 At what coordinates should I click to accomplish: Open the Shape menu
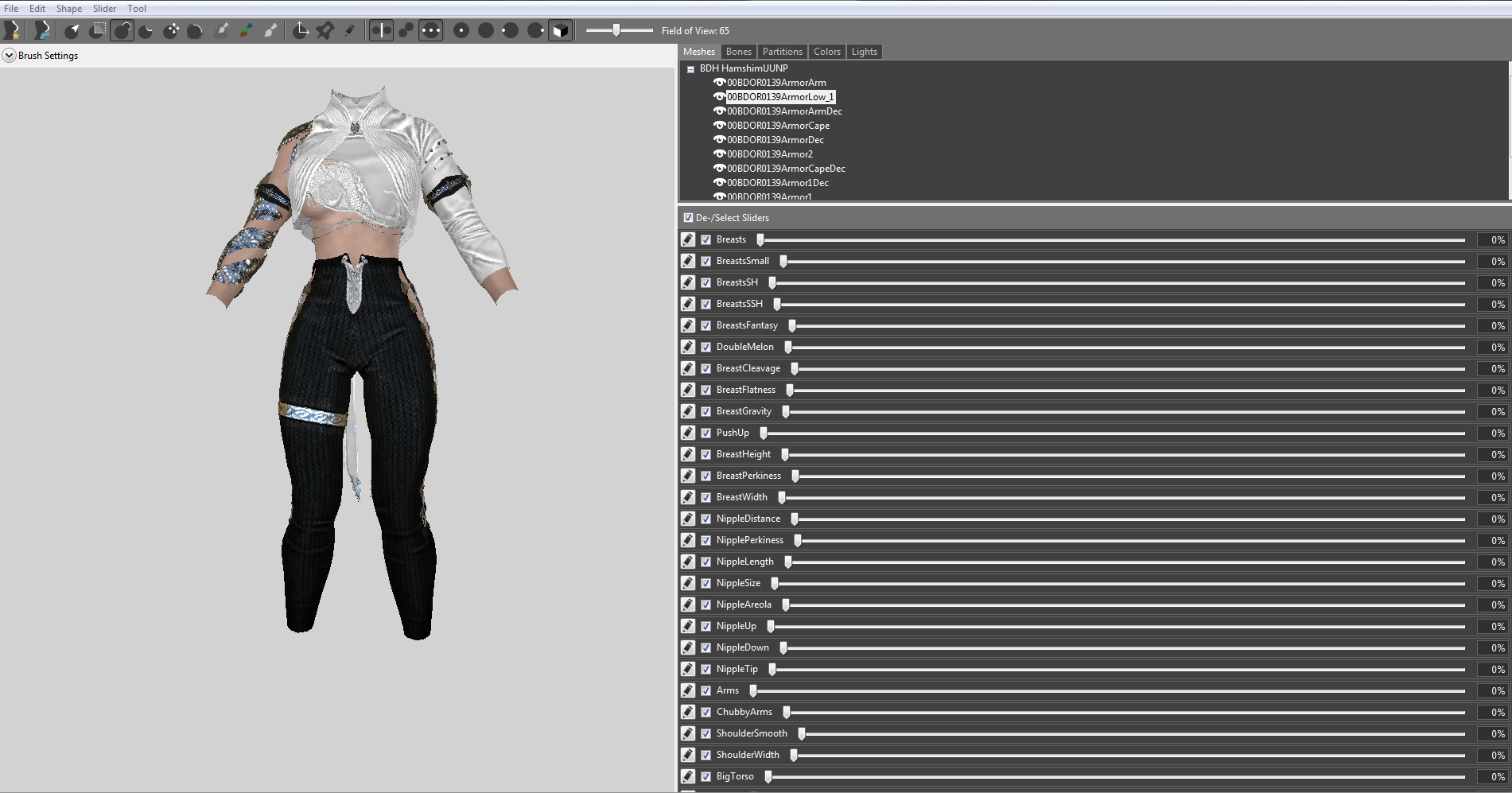[69, 9]
